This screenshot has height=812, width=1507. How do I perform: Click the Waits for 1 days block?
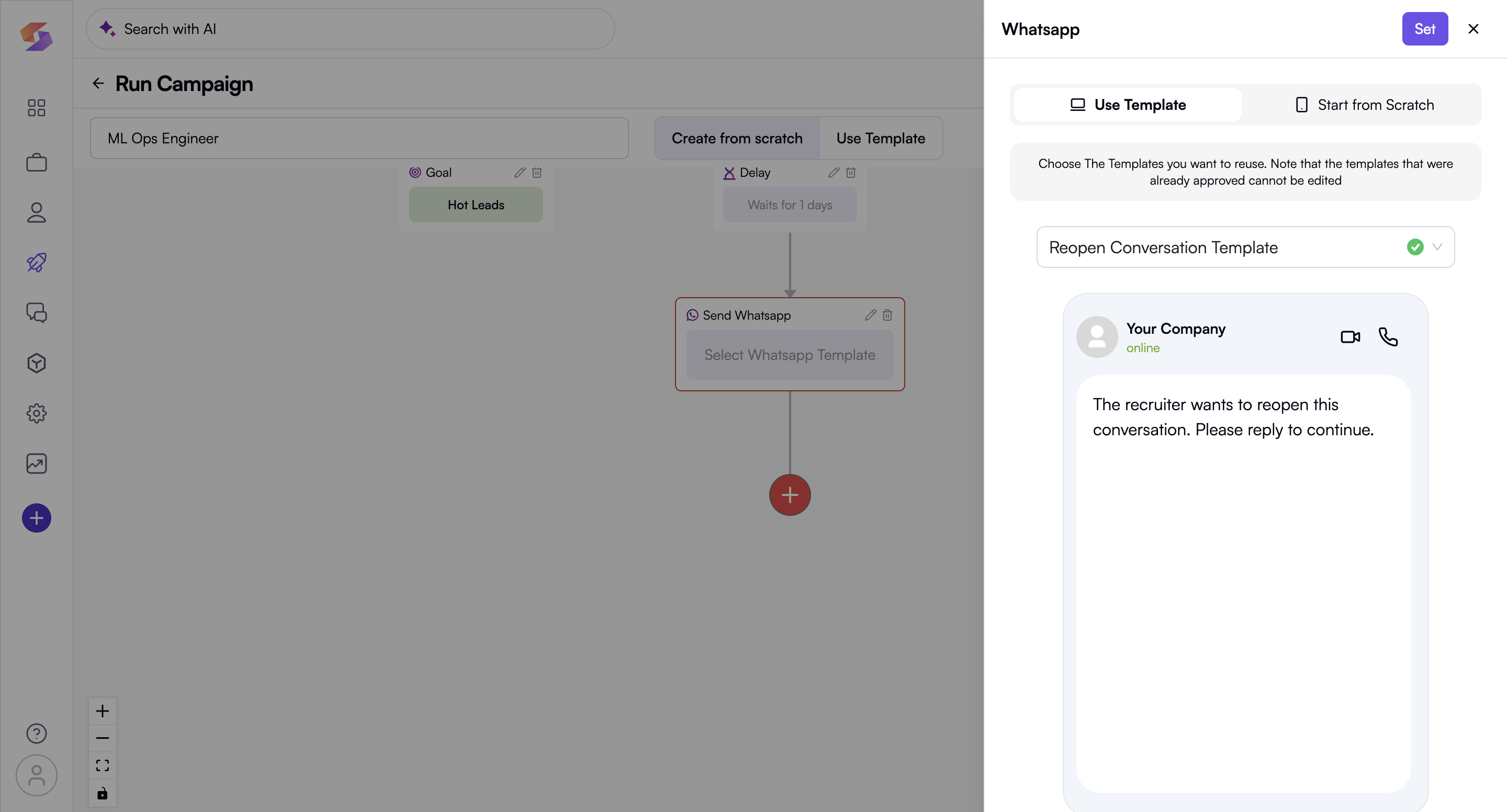click(790, 205)
